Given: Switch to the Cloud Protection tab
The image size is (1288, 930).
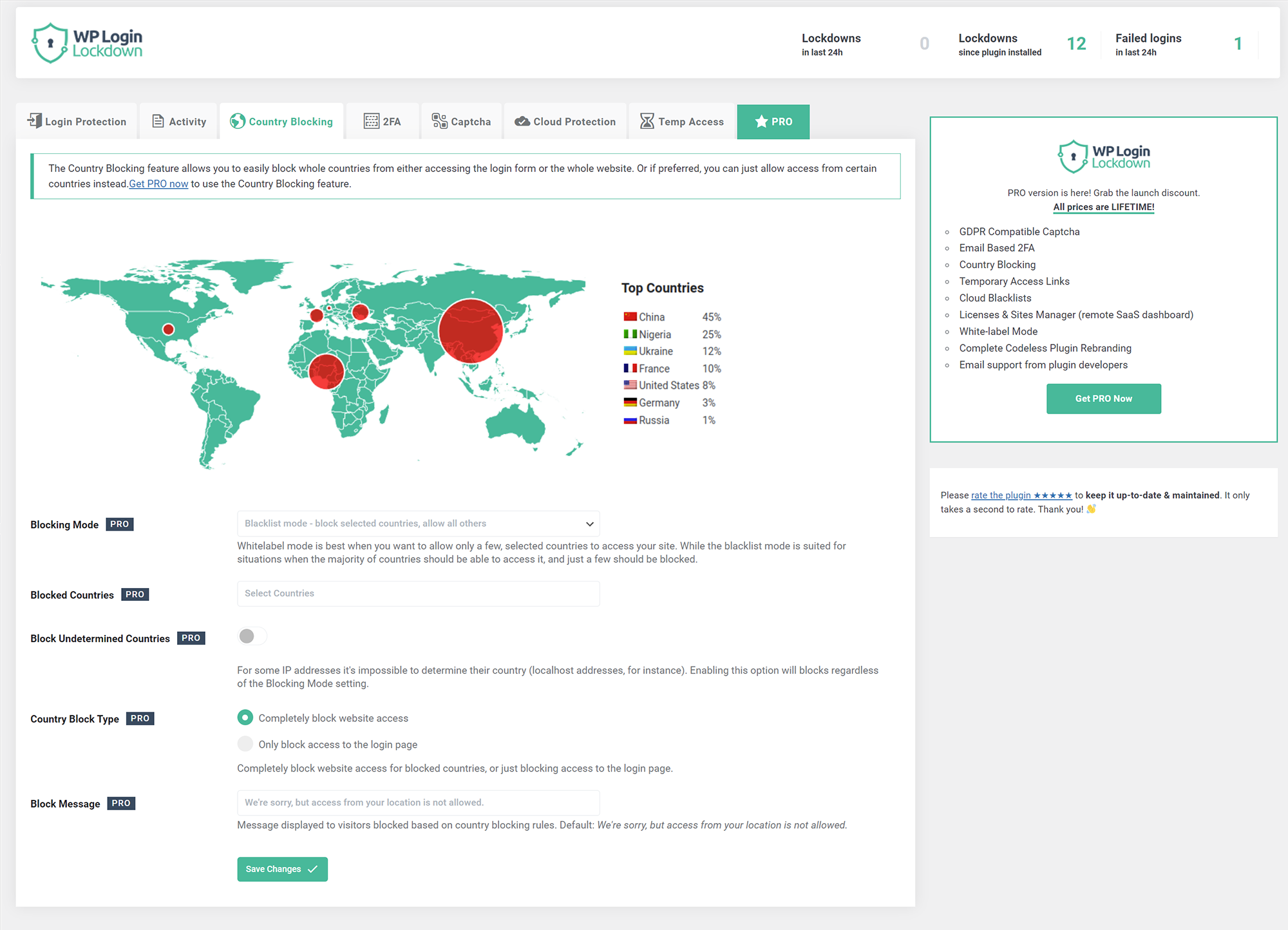Looking at the screenshot, I should point(565,121).
